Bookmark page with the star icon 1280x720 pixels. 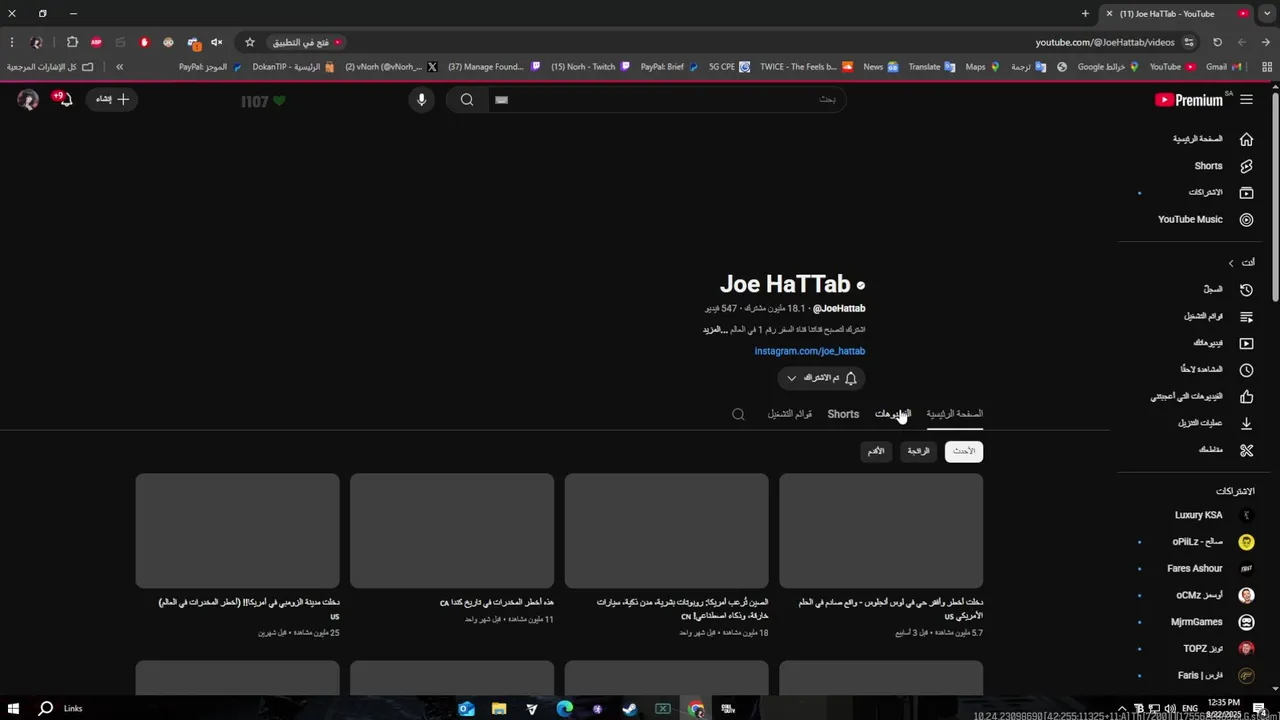click(x=250, y=42)
